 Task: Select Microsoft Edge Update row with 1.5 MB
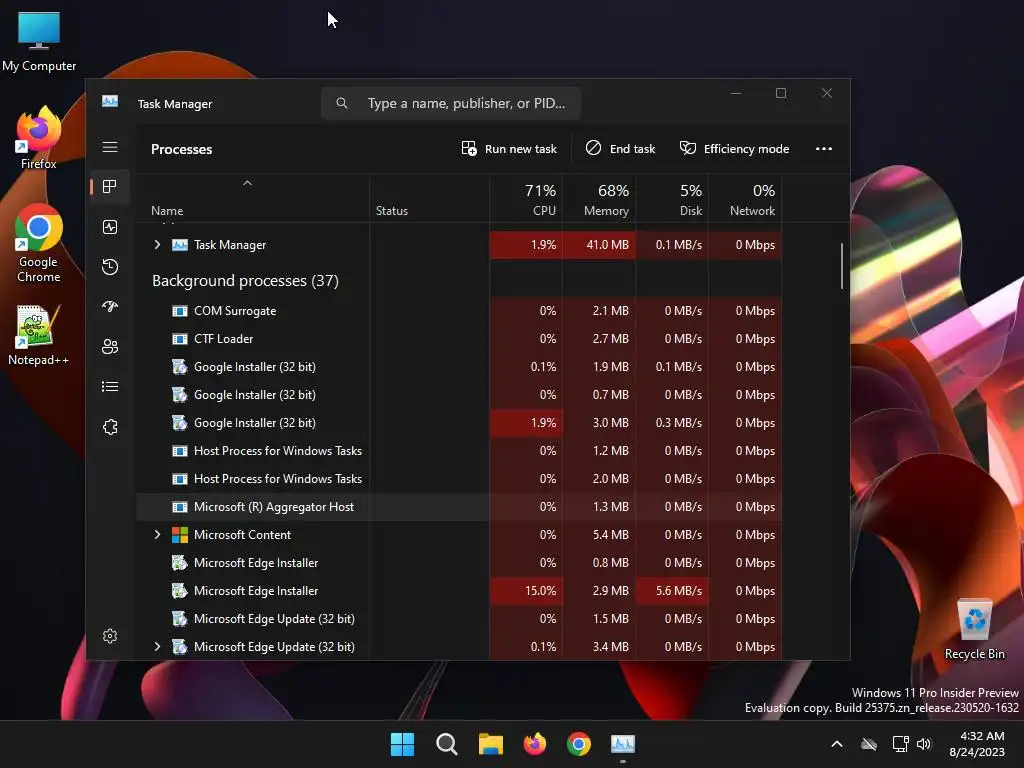[x=458, y=618]
